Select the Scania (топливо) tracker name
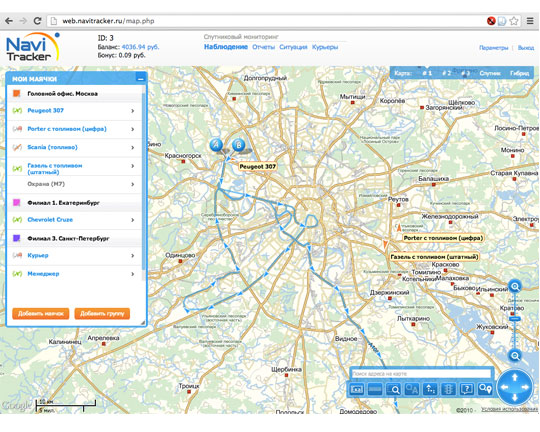This screenshot has width=540, height=432. 52,147
